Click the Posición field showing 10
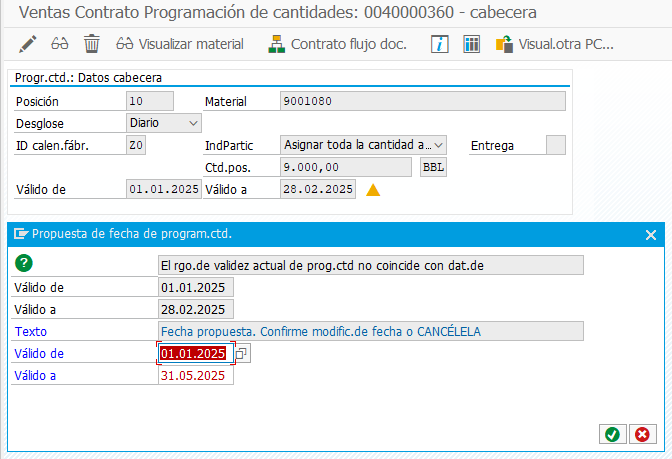 (x=150, y=101)
